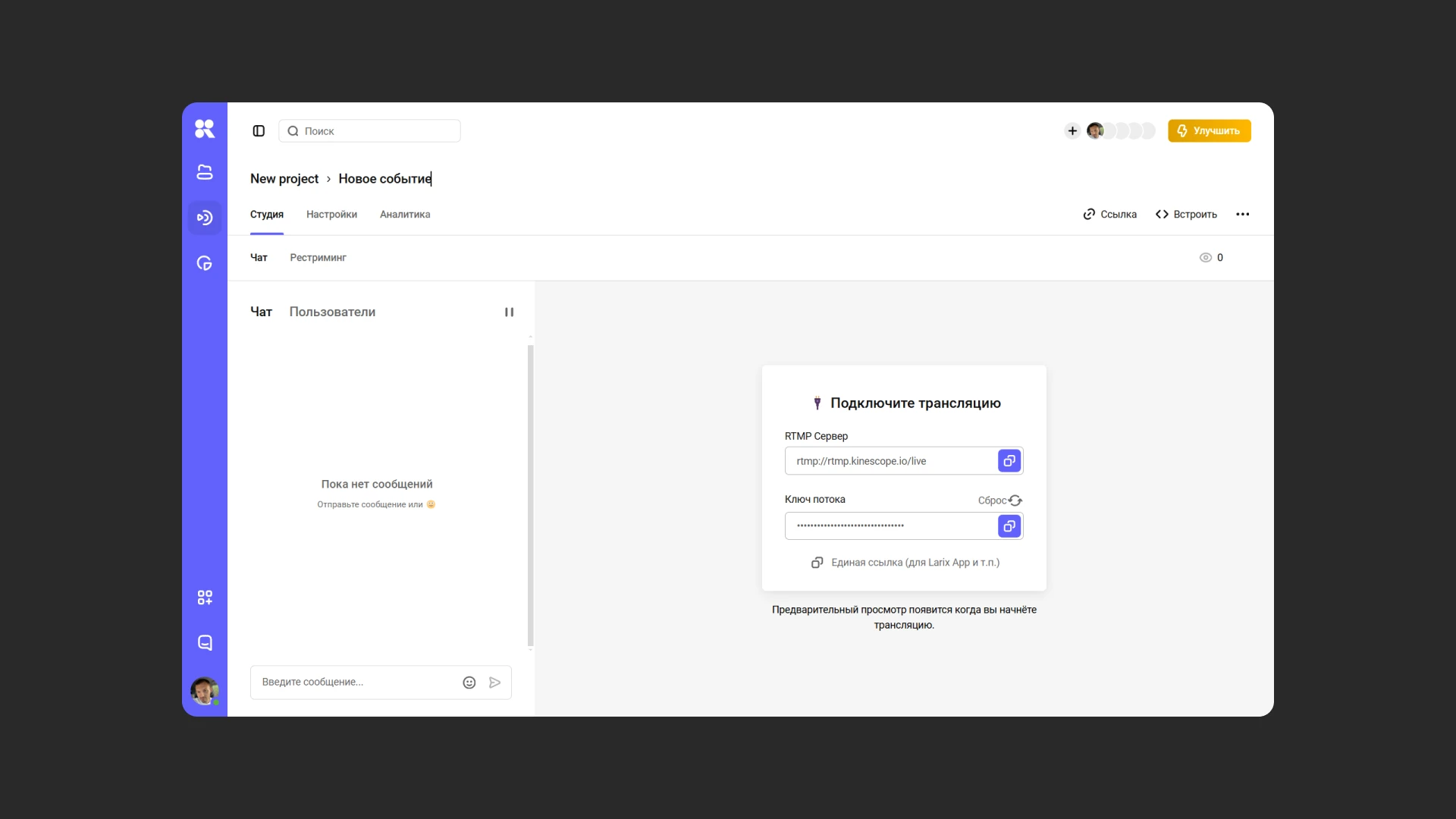Switch to the Настройки tab

[331, 215]
